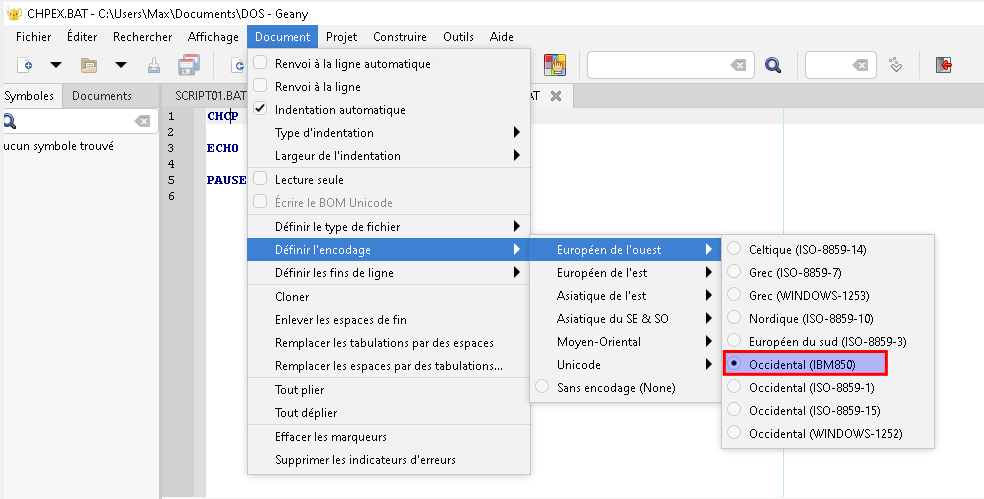Close the current document tab
This screenshot has width=984, height=499.
[556, 96]
